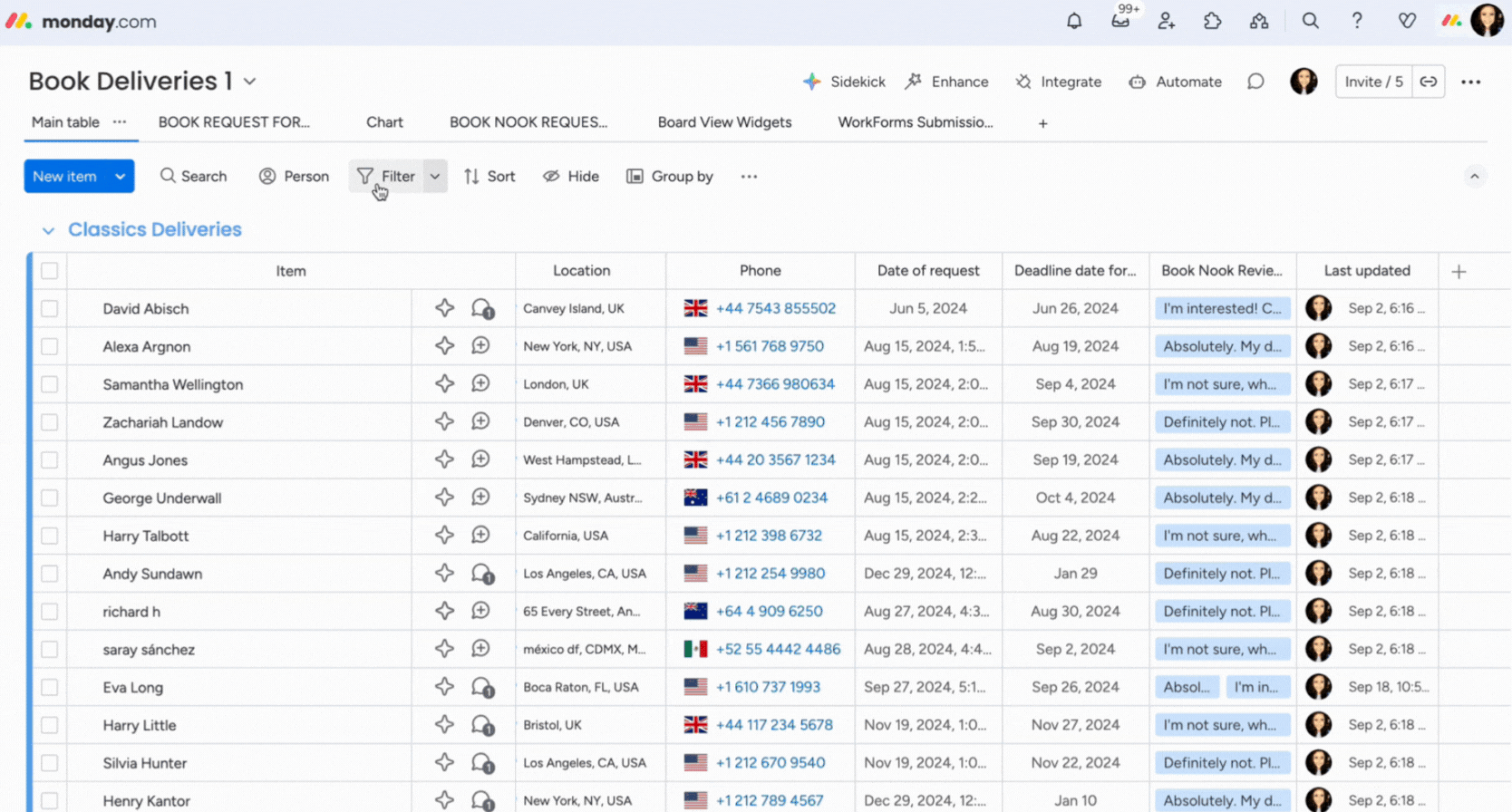This screenshot has width=1512, height=812.
Task: Select all items via header checkbox
Action: (x=50, y=271)
